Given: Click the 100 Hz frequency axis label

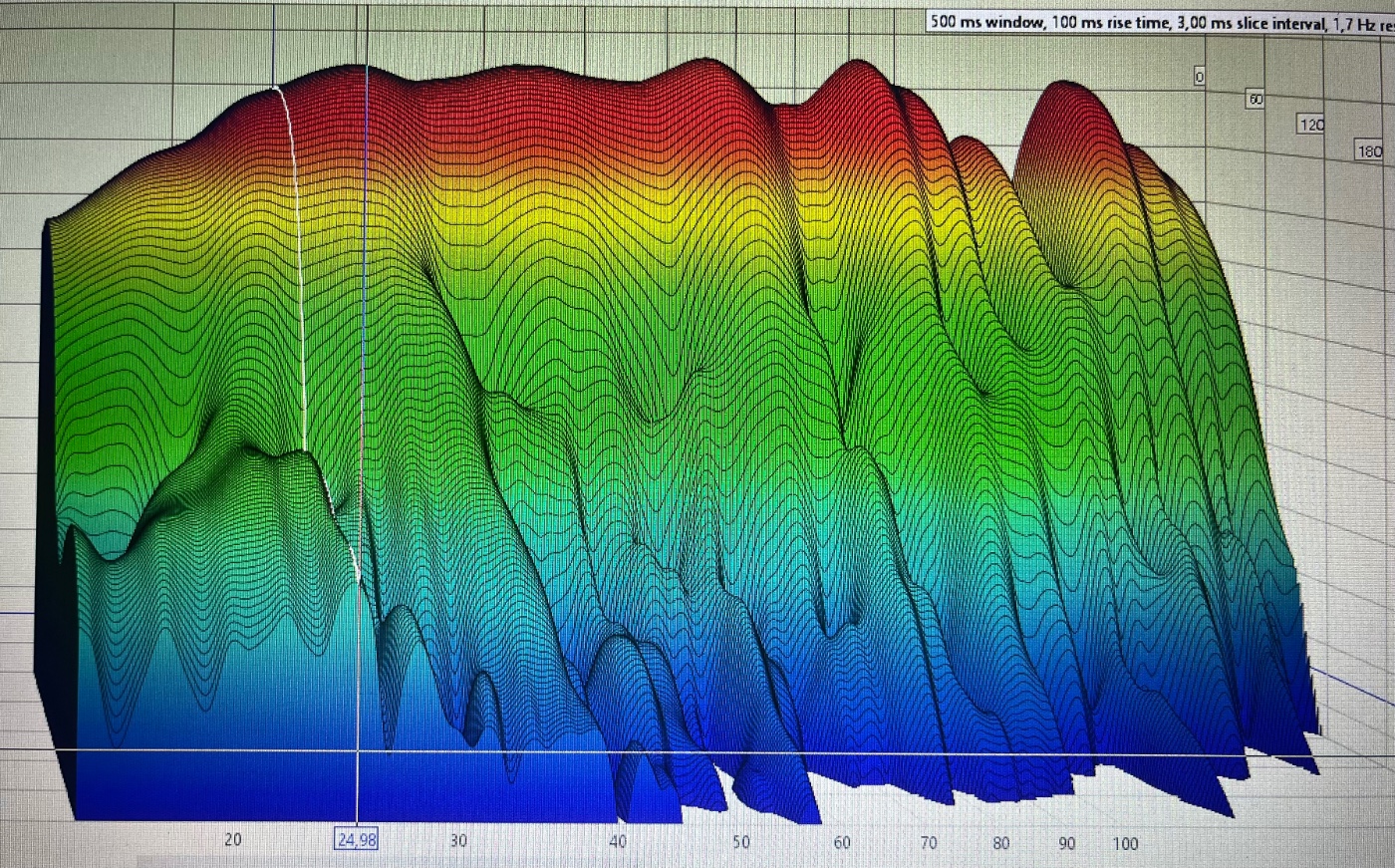Looking at the screenshot, I should pyautogui.click(x=1125, y=843).
